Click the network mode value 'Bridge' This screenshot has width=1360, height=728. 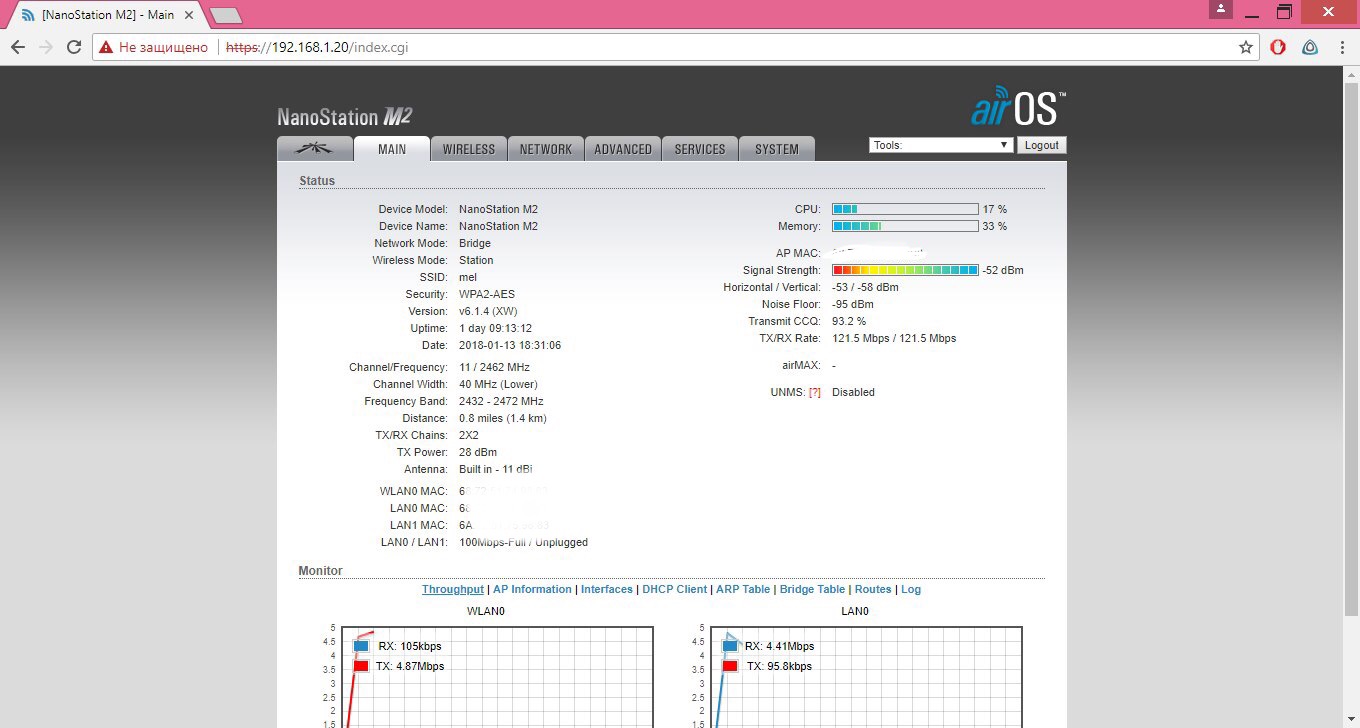coord(475,243)
